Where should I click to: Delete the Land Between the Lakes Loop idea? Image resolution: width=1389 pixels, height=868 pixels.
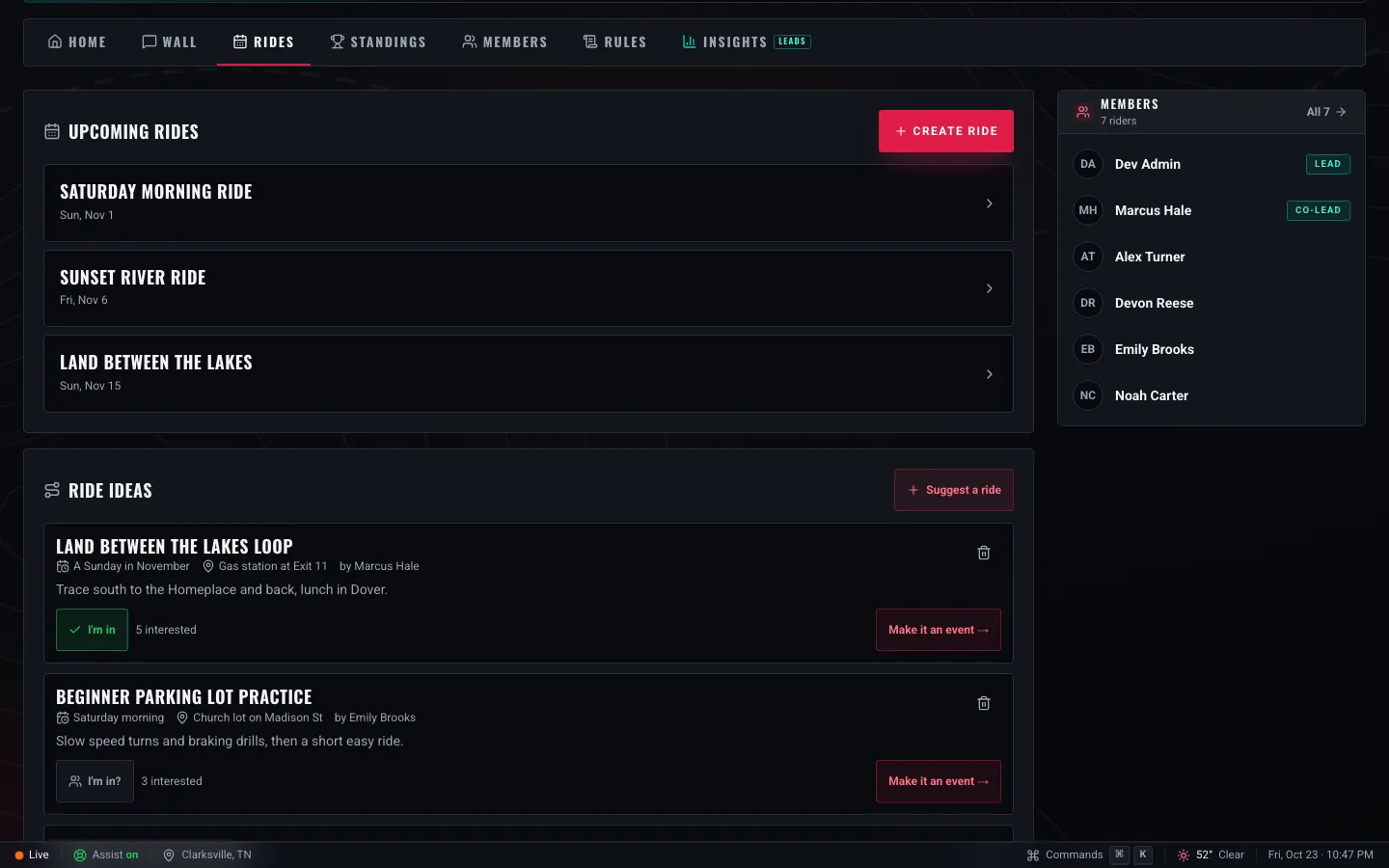(984, 553)
